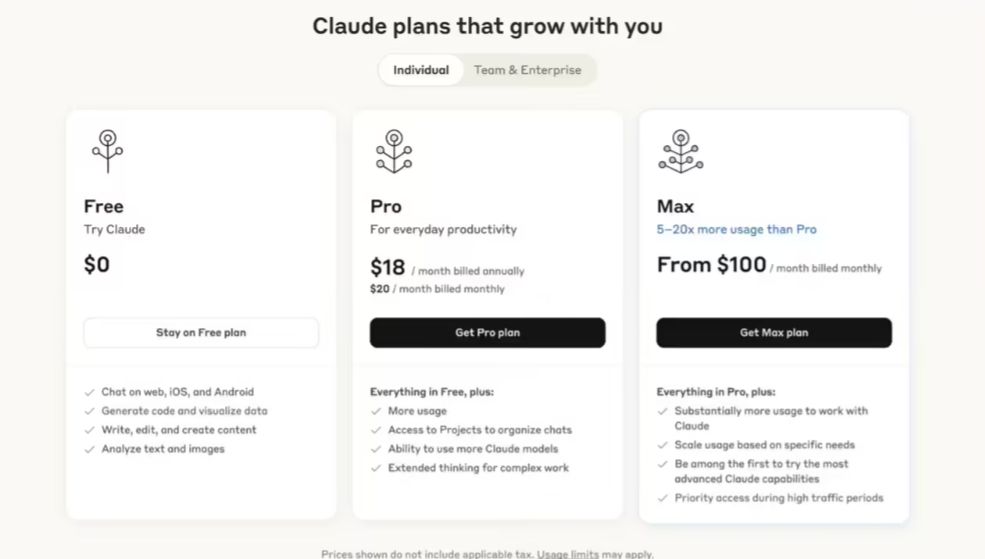
Task: Click the $18 annual Pro price
Action: pyautogui.click(x=388, y=267)
